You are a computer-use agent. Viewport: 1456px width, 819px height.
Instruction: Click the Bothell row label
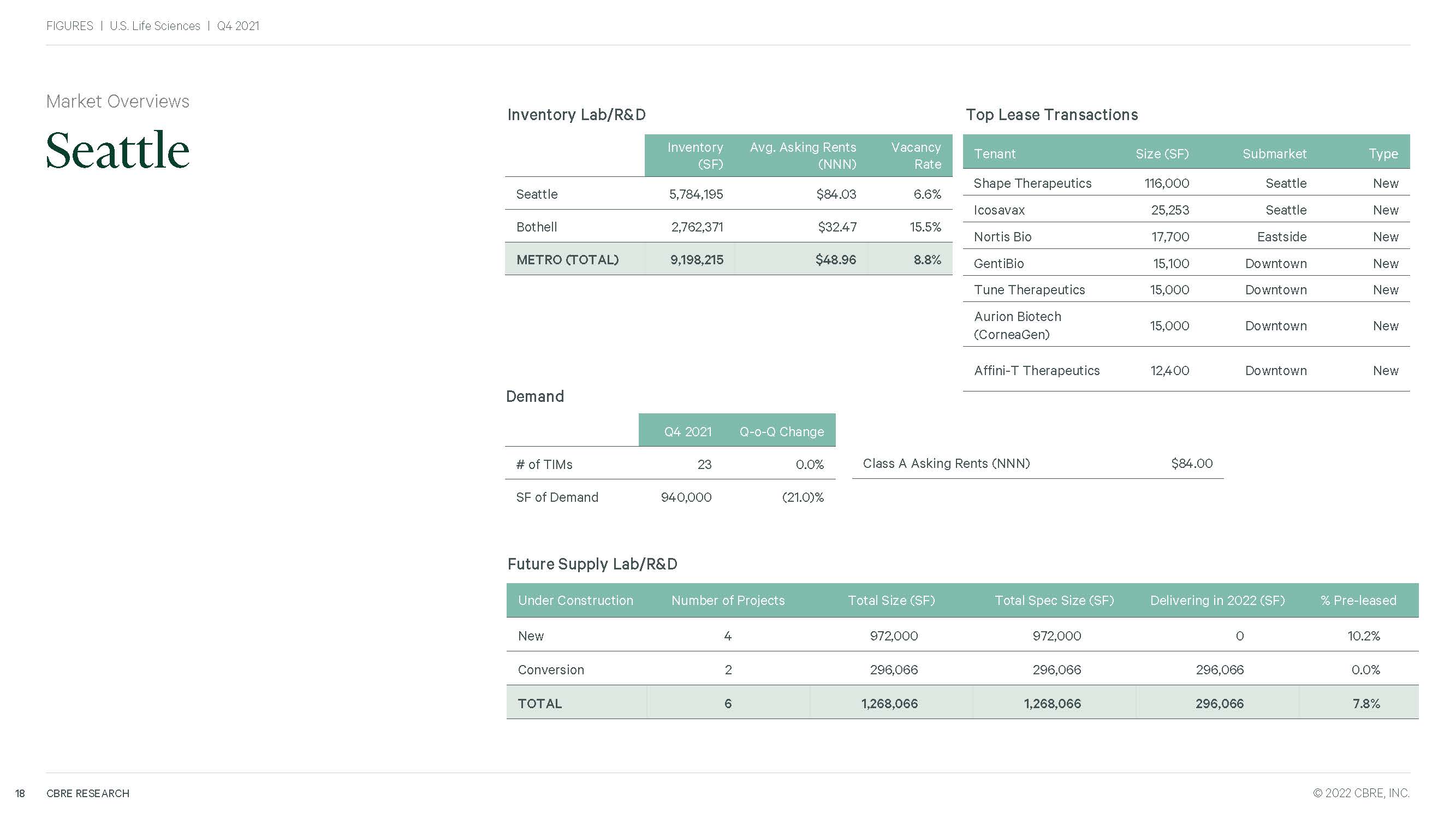click(537, 227)
